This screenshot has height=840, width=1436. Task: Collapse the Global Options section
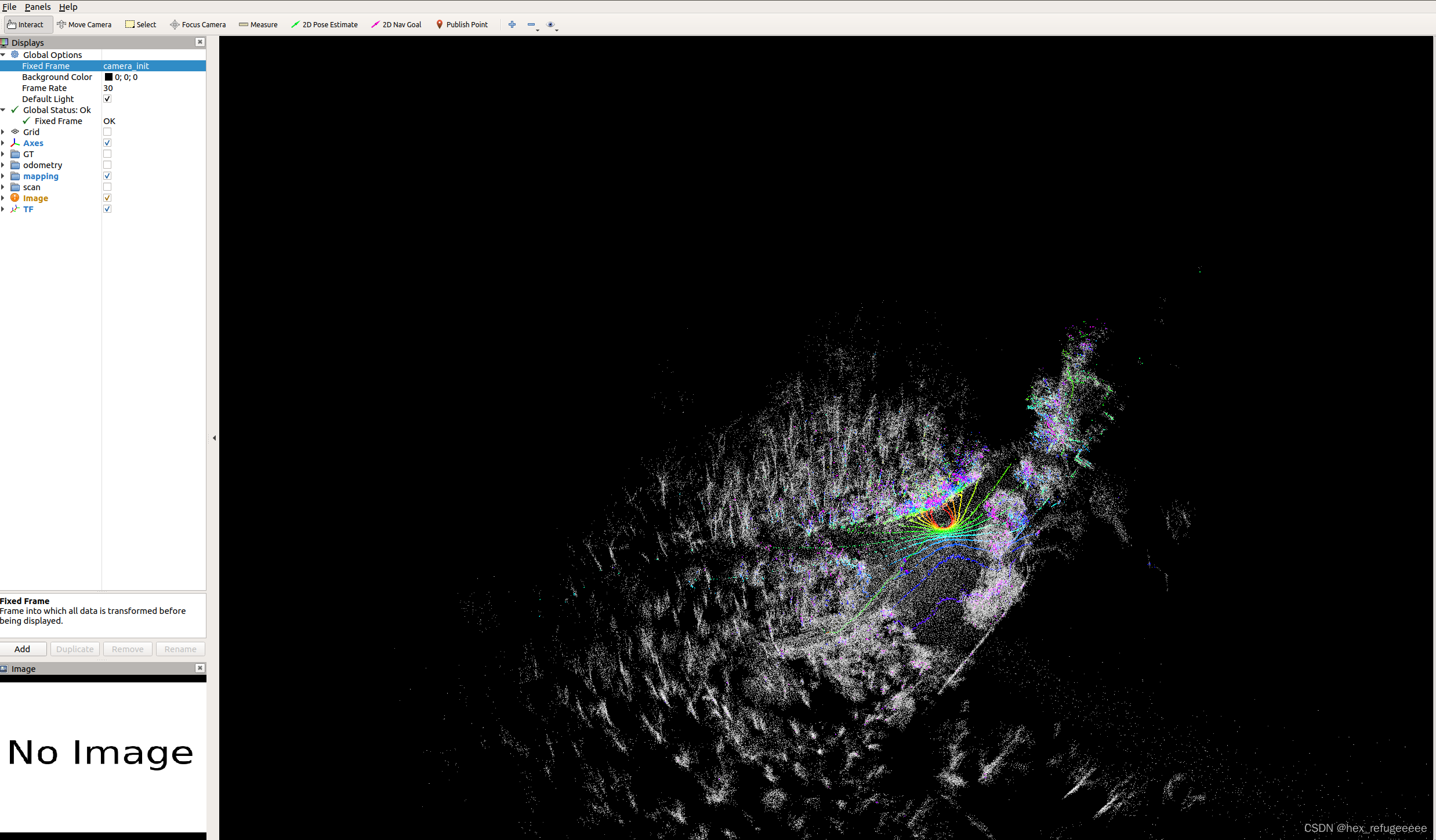click(x=3, y=55)
